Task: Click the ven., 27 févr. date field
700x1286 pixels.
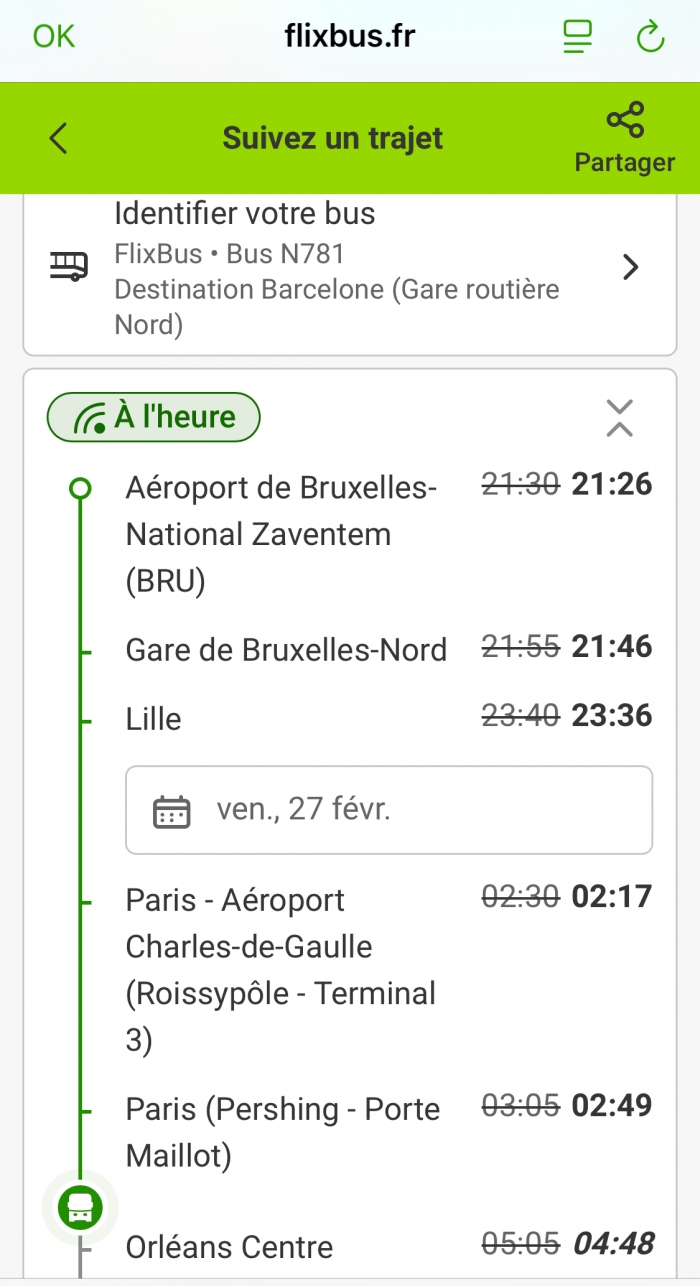Action: tap(389, 810)
